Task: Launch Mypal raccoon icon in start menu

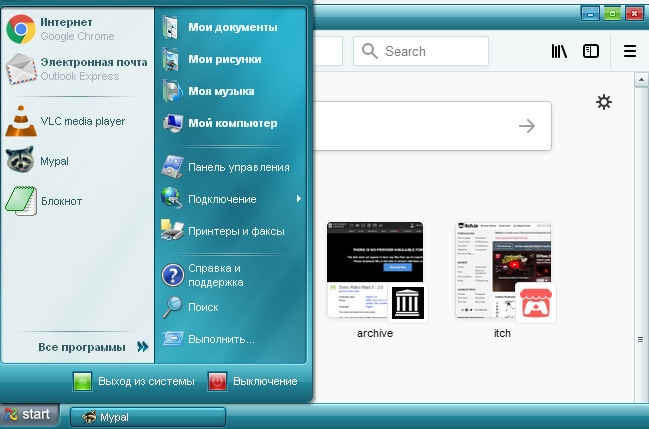Action: tap(20, 159)
